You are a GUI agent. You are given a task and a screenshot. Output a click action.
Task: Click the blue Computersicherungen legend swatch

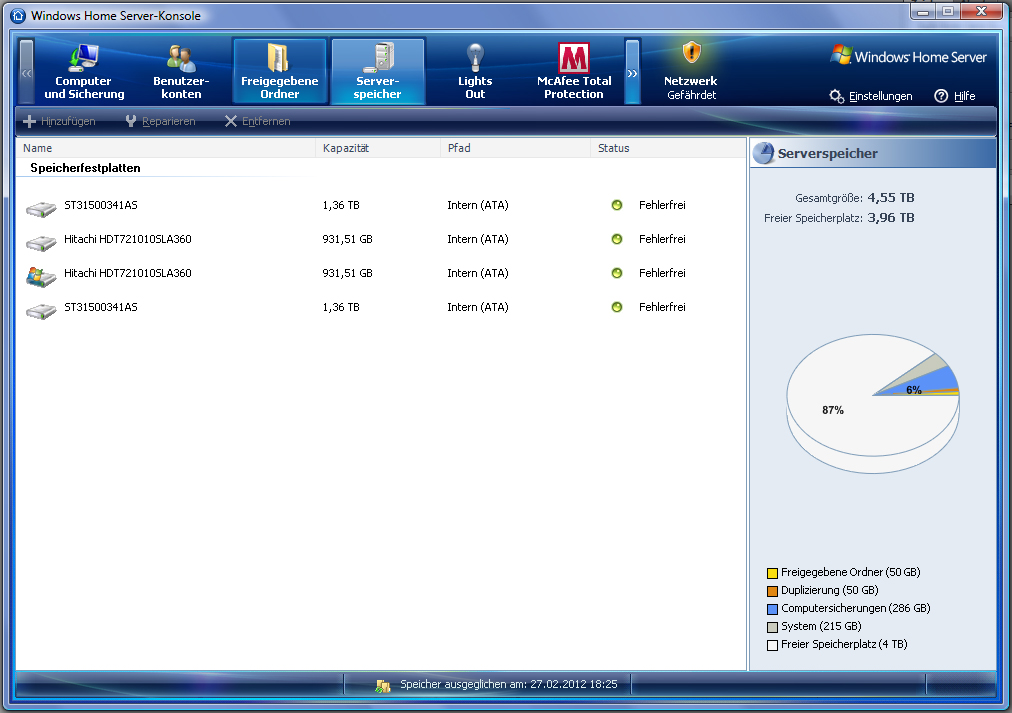[x=772, y=609]
